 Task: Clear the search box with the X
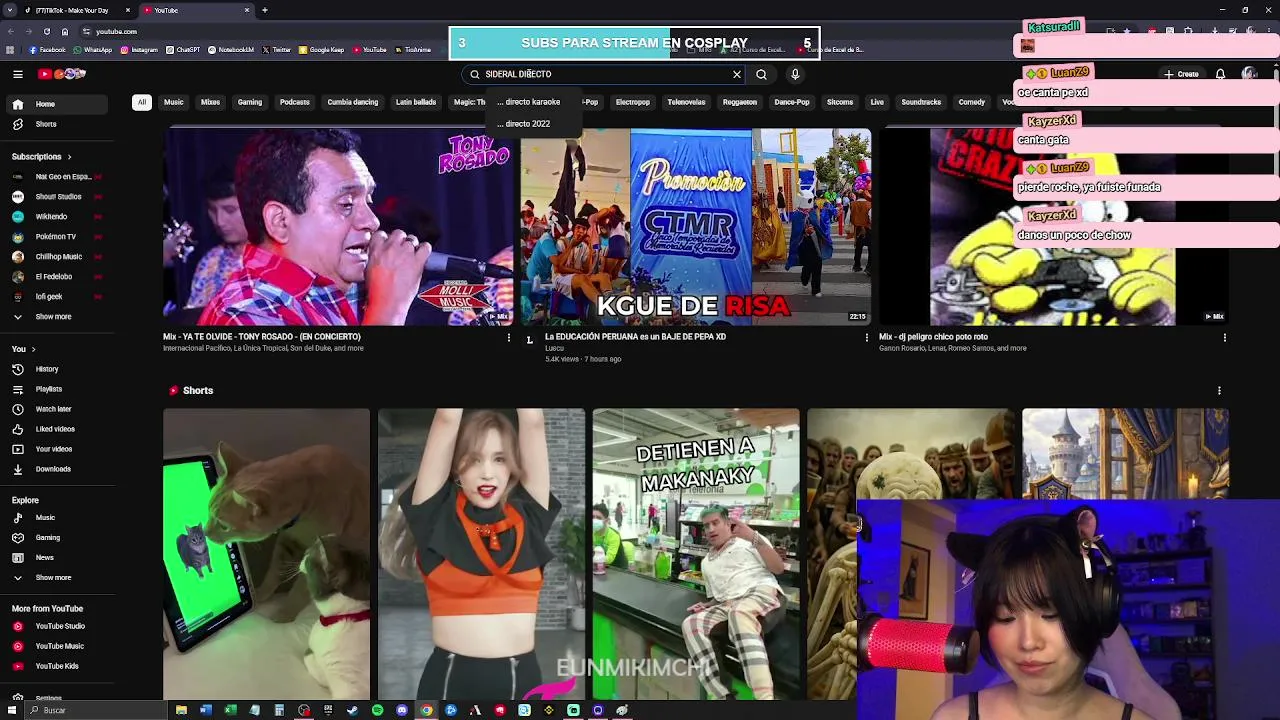737,74
